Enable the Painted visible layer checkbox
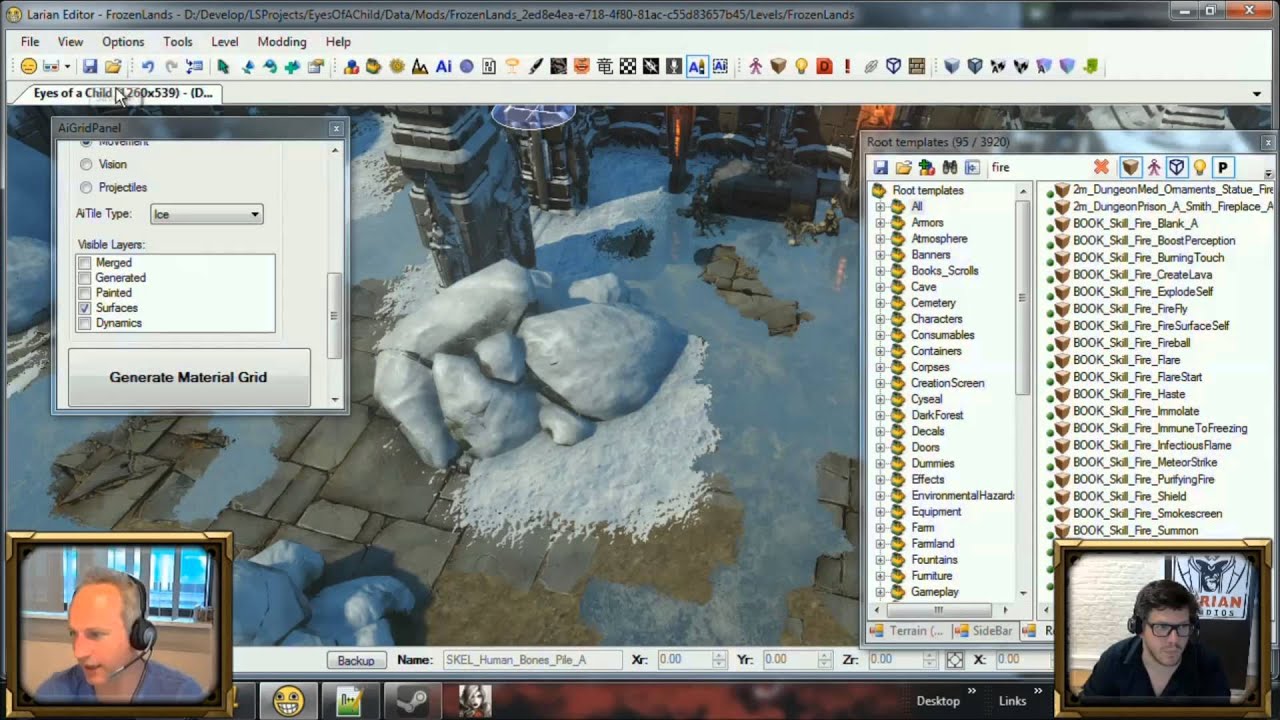 coord(85,293)
